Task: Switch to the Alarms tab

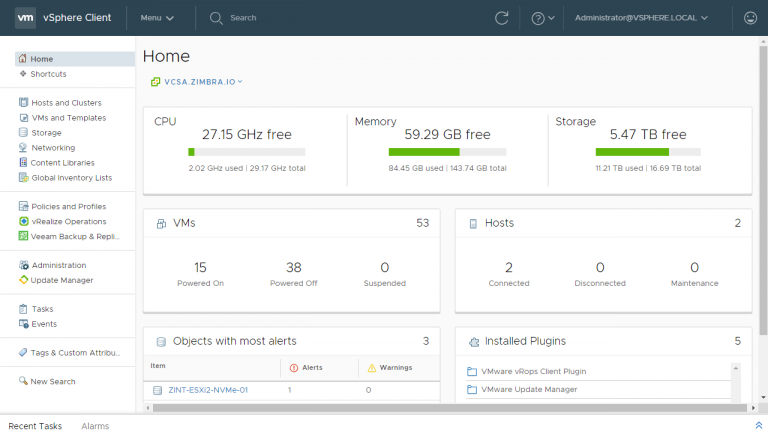Action: coord(95,426)
